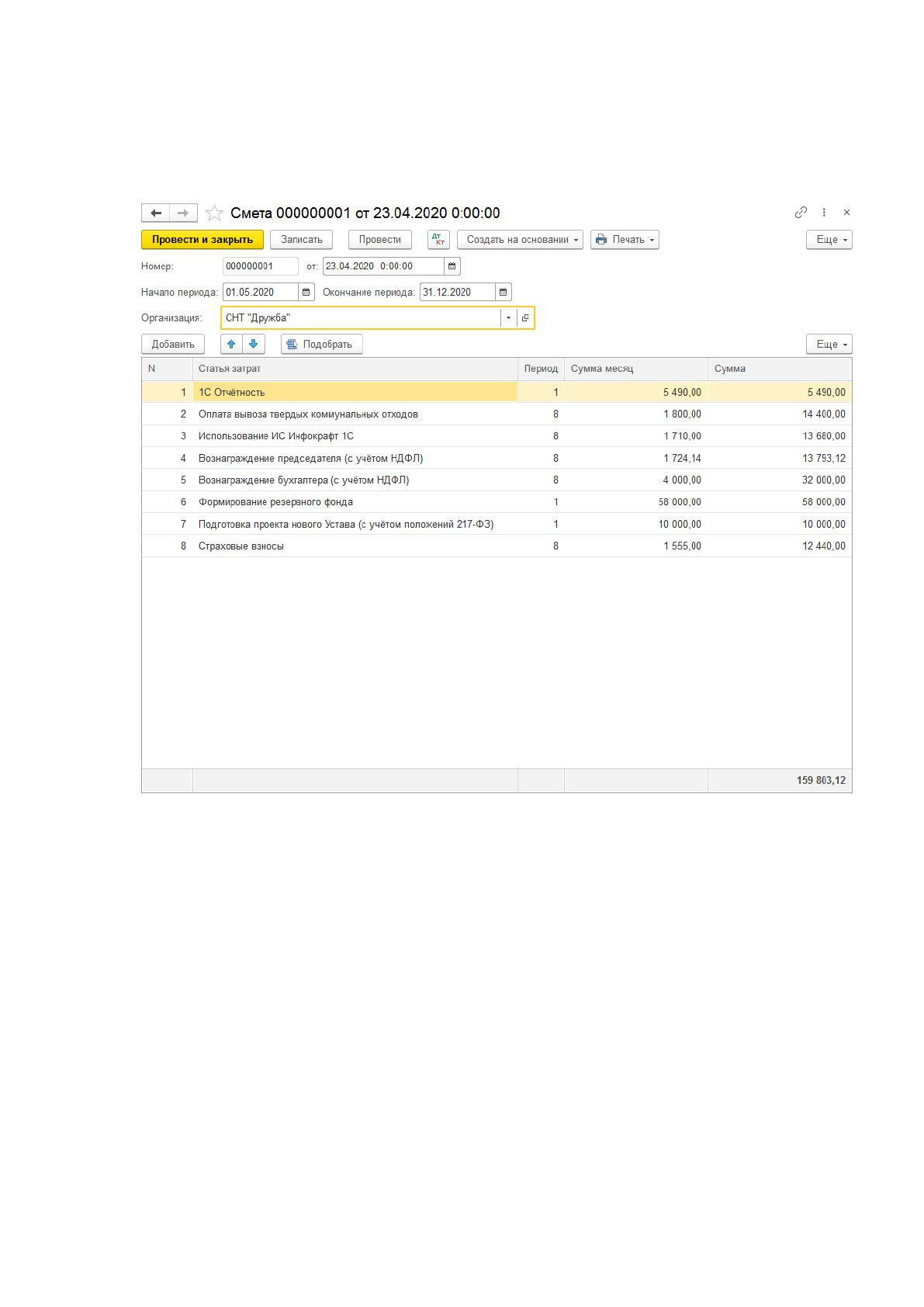Sort by Статья затрат column header

tap(355, 369)
